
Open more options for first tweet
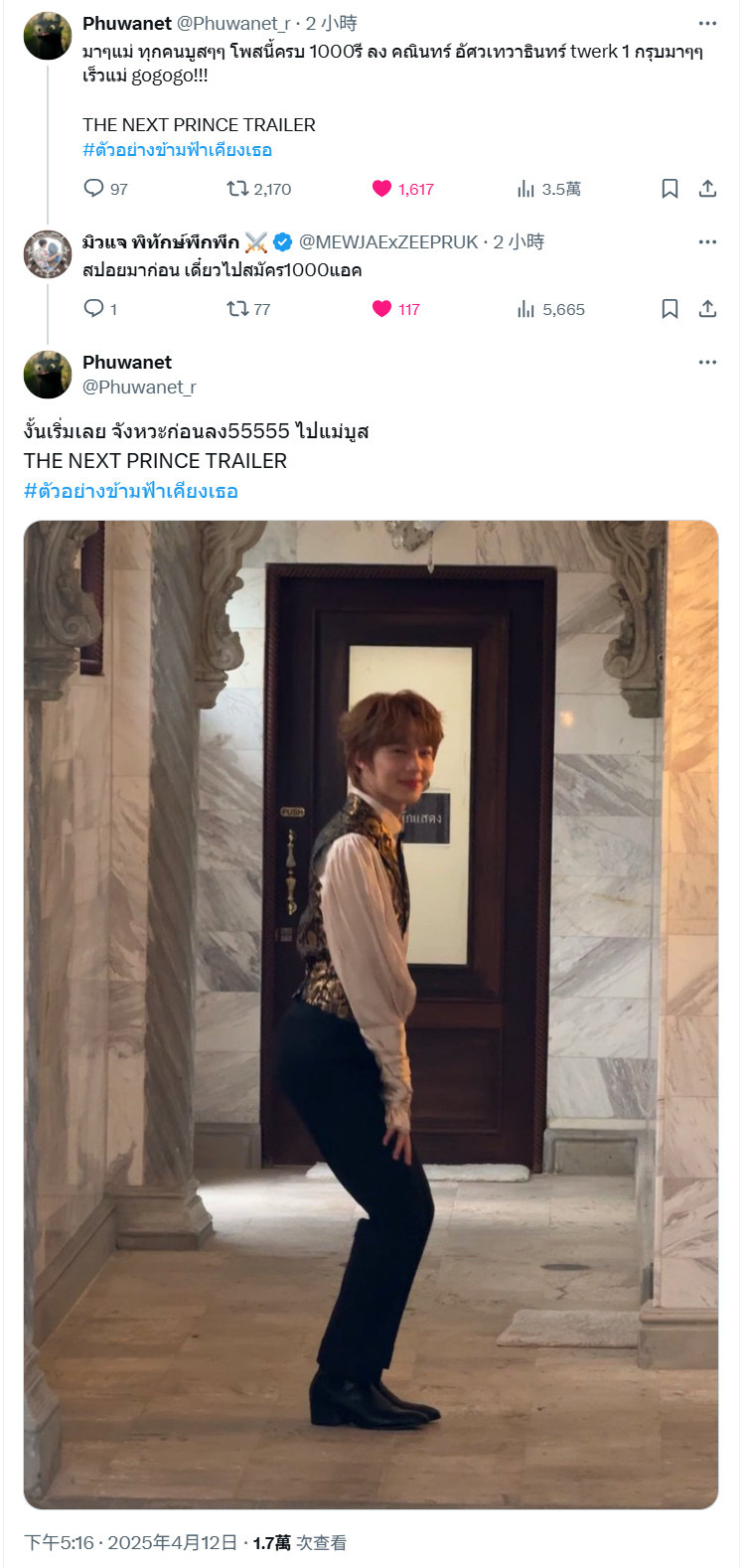coord(707,24)
